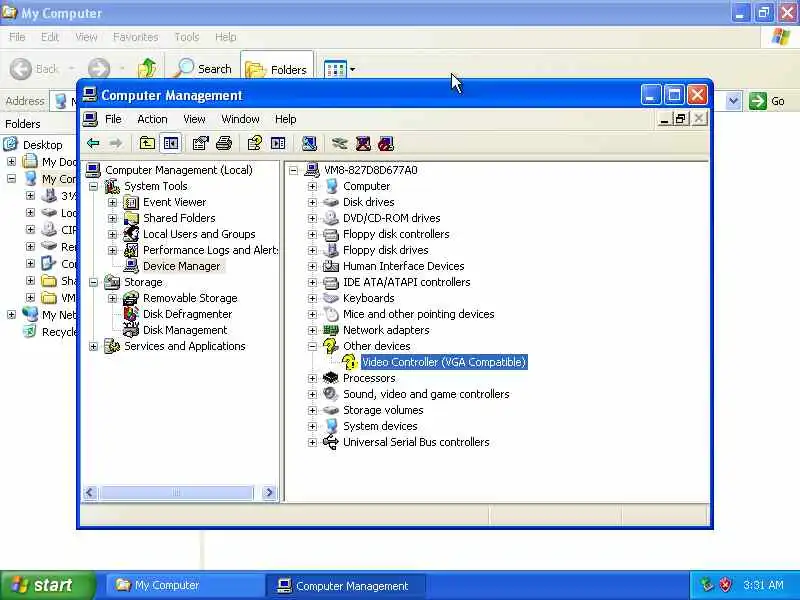
Task: Open the File menu in Computer Management
Action: tap(113, 119)
